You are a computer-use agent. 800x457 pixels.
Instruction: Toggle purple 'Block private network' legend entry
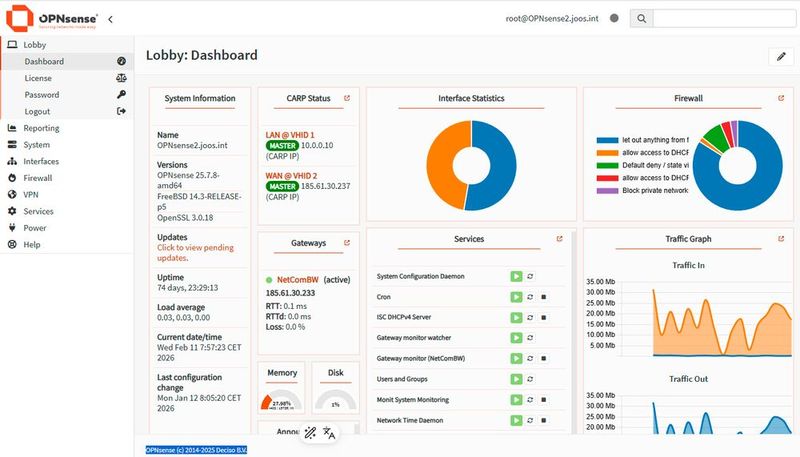(642, 190)
